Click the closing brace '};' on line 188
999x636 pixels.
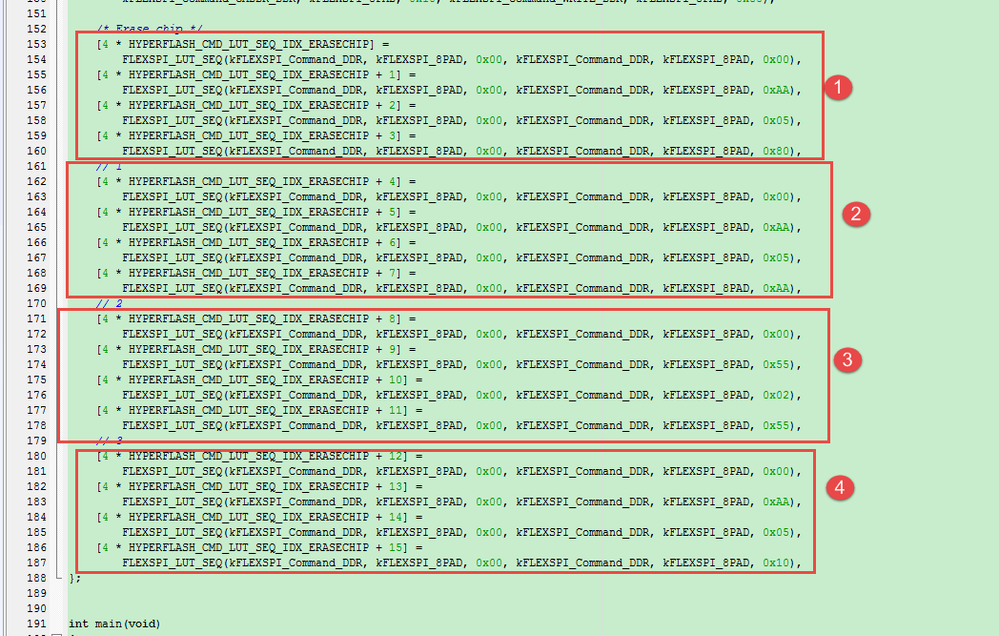(x=75, y=578)
